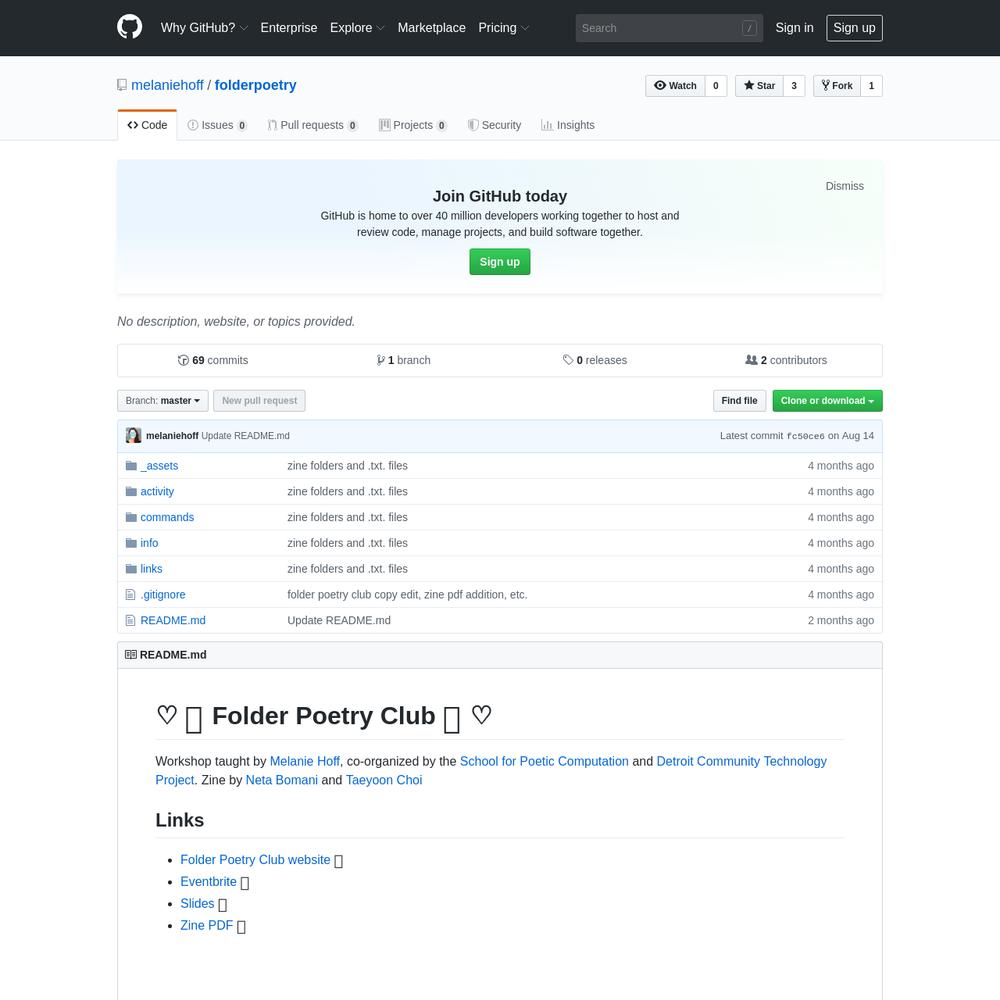
Task: Open the Slides link
Action: (x=197, y=904)
